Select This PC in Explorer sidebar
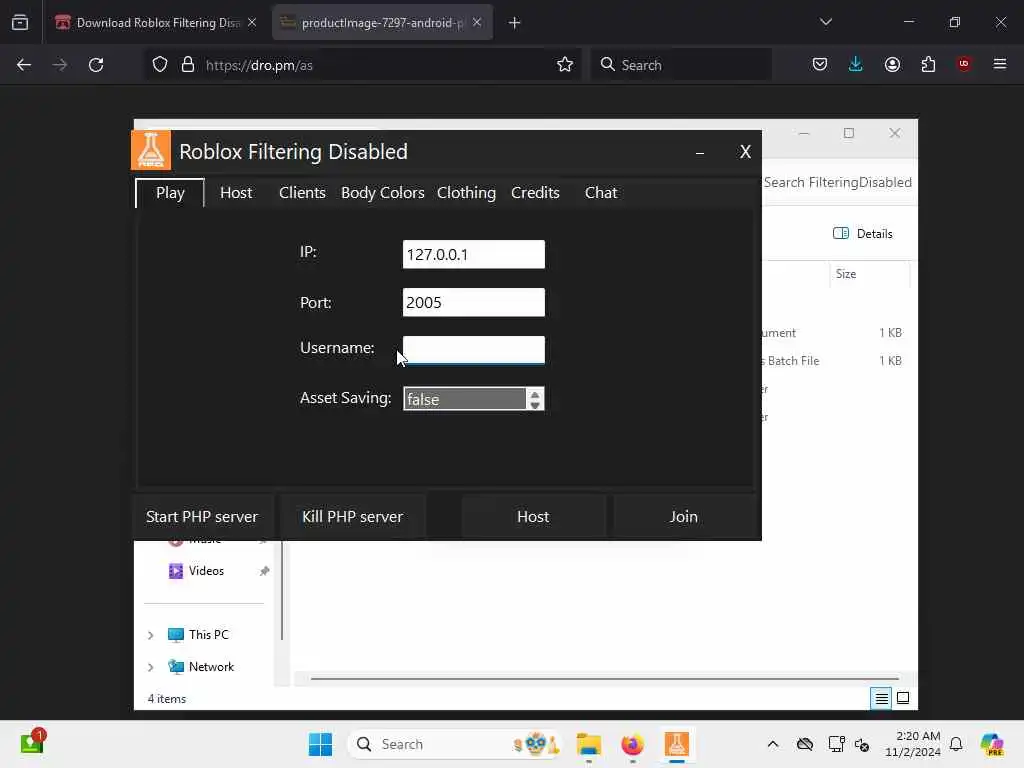Image resolution: width=1024 pixels, height=768 pixels. [208, 635]
